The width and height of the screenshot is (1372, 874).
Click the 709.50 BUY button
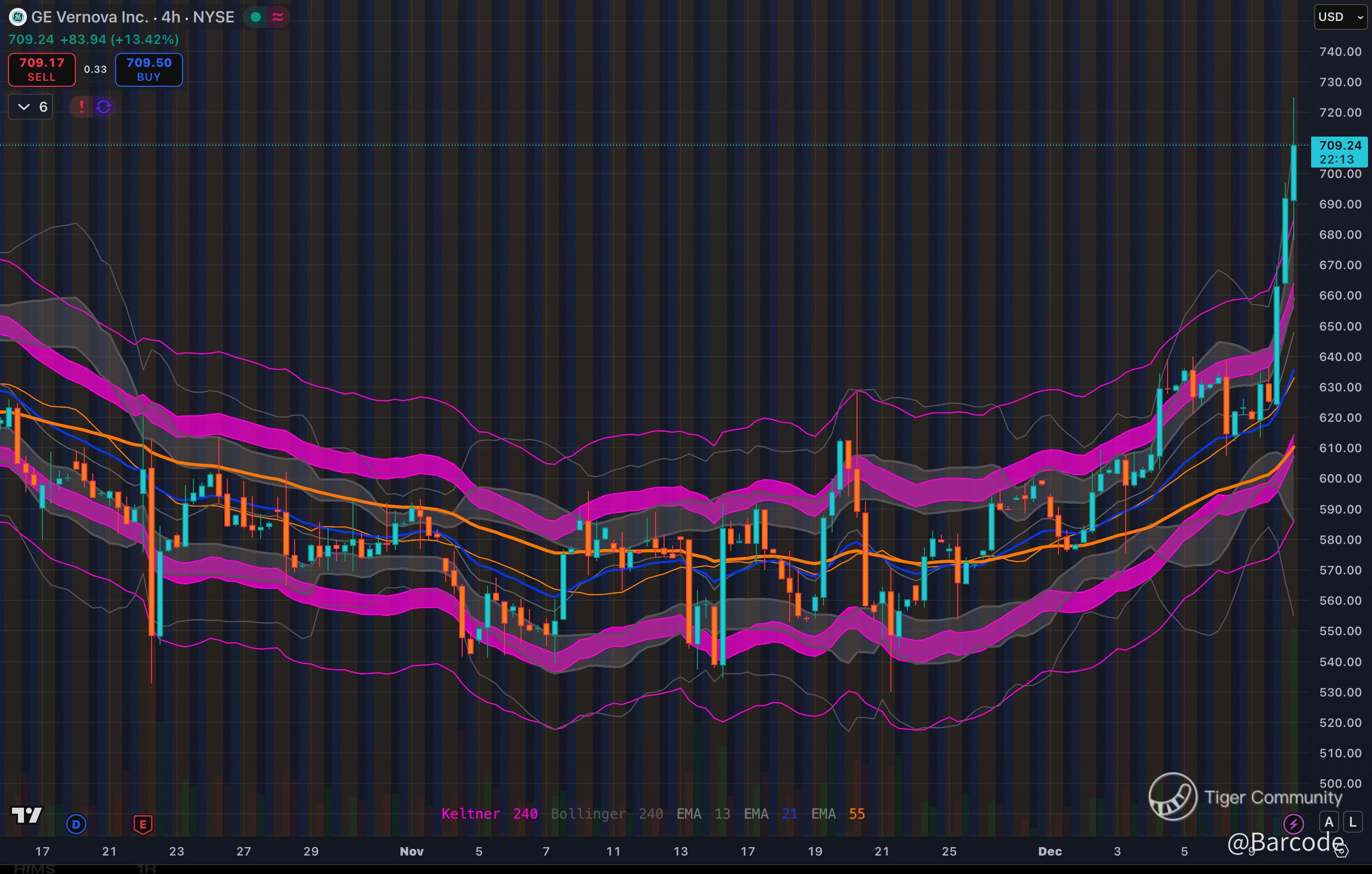(149, 69)
